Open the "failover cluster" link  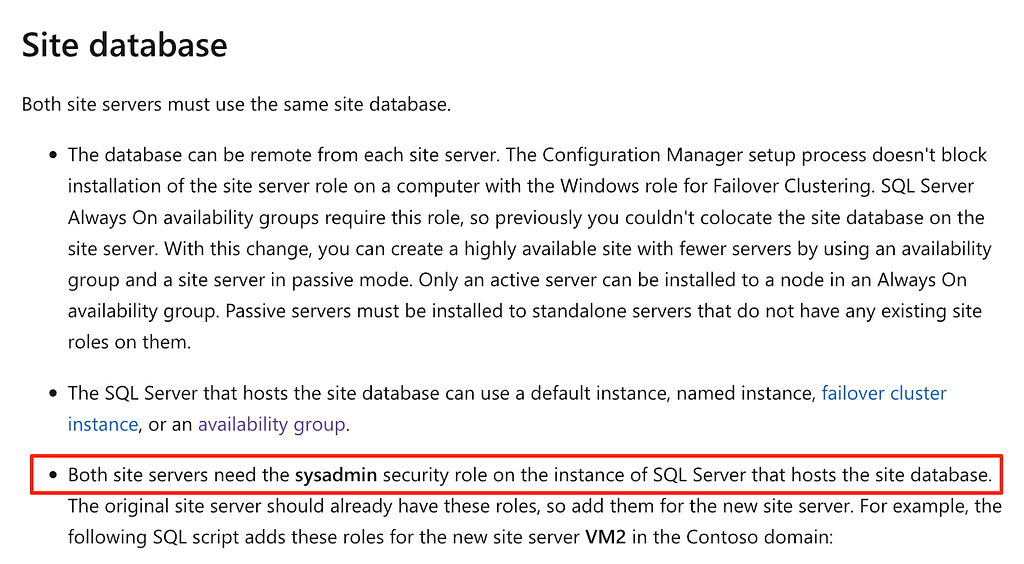tap(883, 393)
